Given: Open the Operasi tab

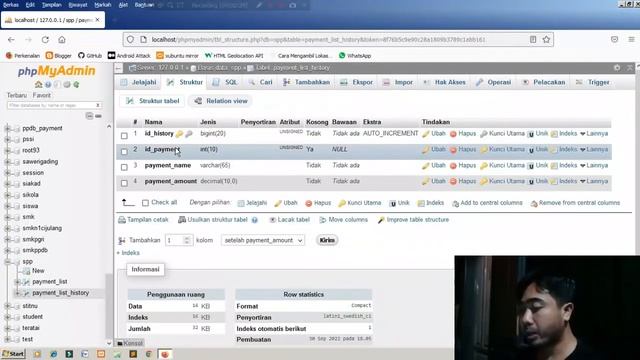Looking at the screenshot, I should click(493, 82).
